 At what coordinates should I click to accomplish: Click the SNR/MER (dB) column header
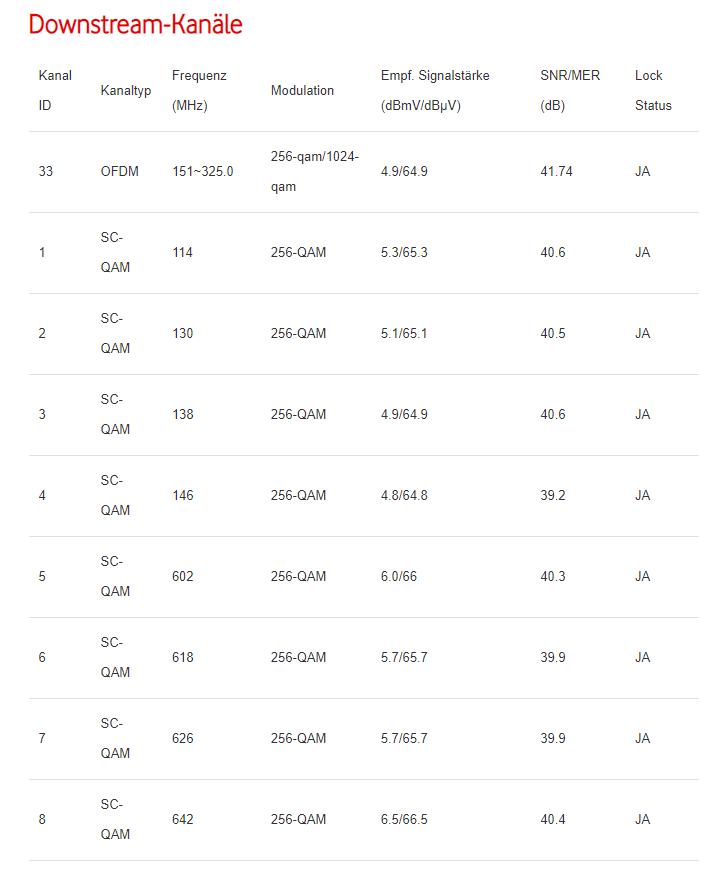tap(570, 90)
